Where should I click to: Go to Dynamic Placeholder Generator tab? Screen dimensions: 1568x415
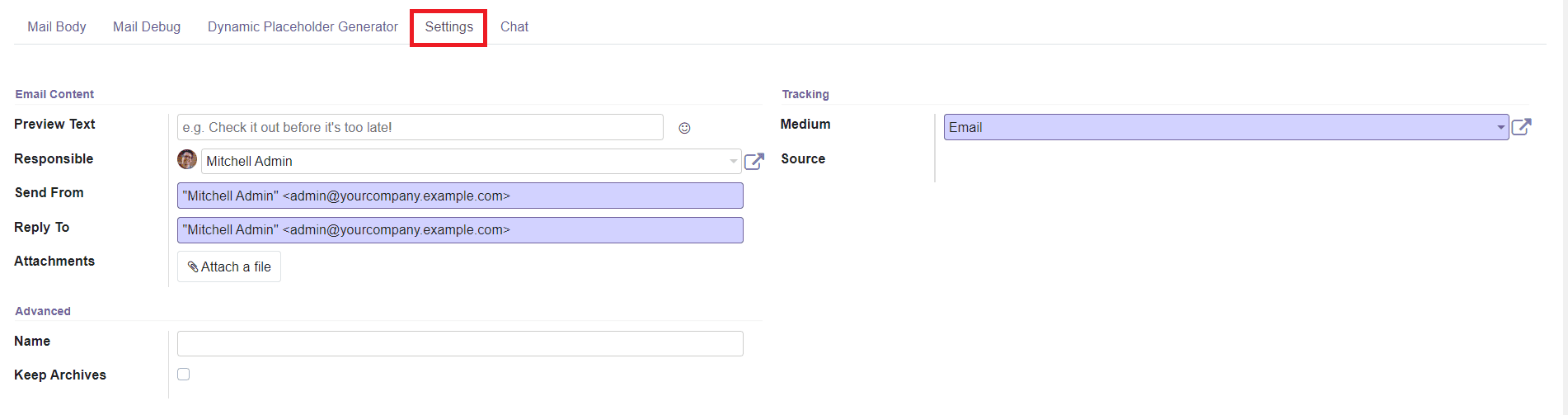pos(303,26)
